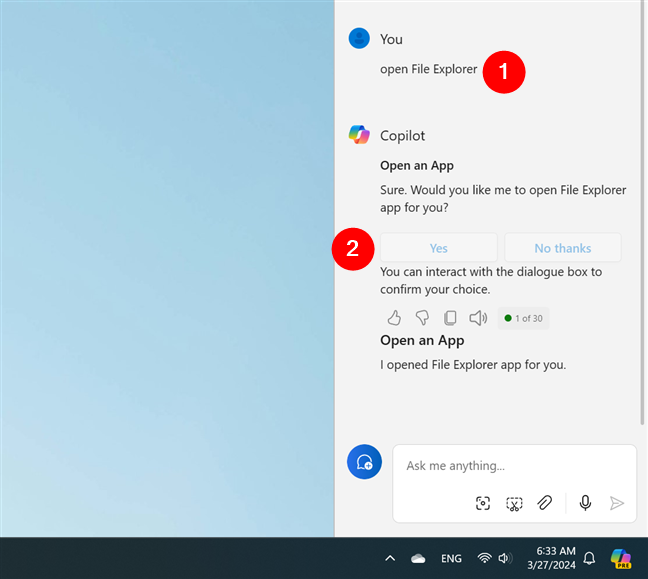Viewport: 648px width, 579px height.
Task: Click the Copilot logo avatar
Action: tap(359, 135)
